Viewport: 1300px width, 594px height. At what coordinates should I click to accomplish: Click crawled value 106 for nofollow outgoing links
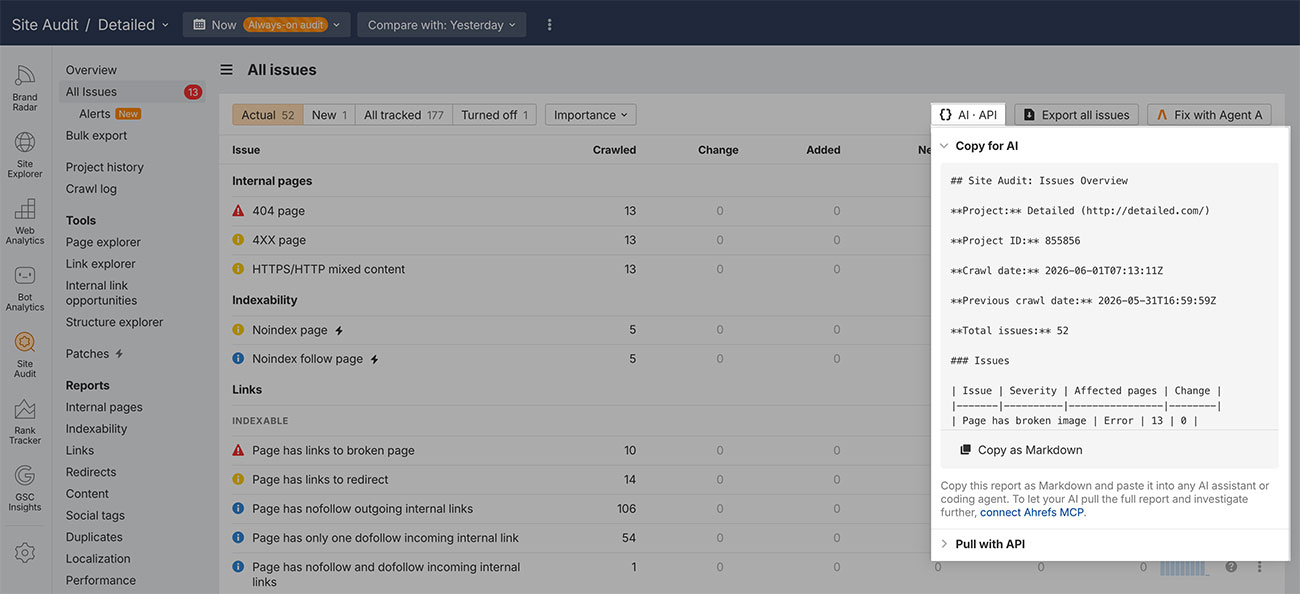627,508
